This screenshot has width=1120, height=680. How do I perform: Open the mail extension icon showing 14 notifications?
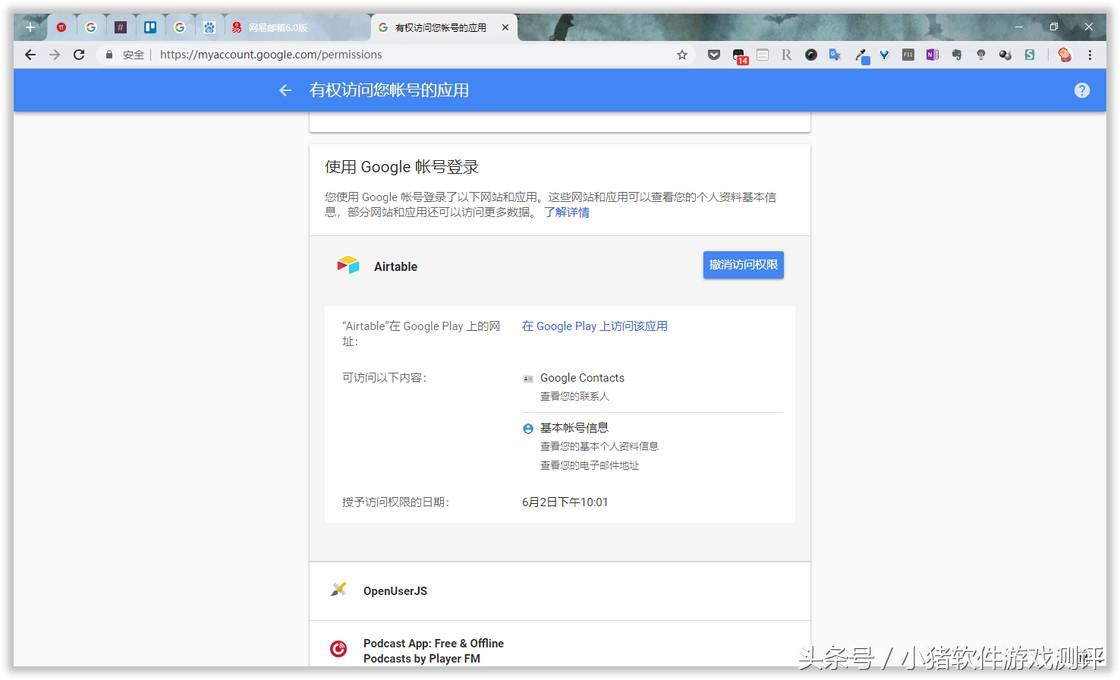tap(738, 55)
